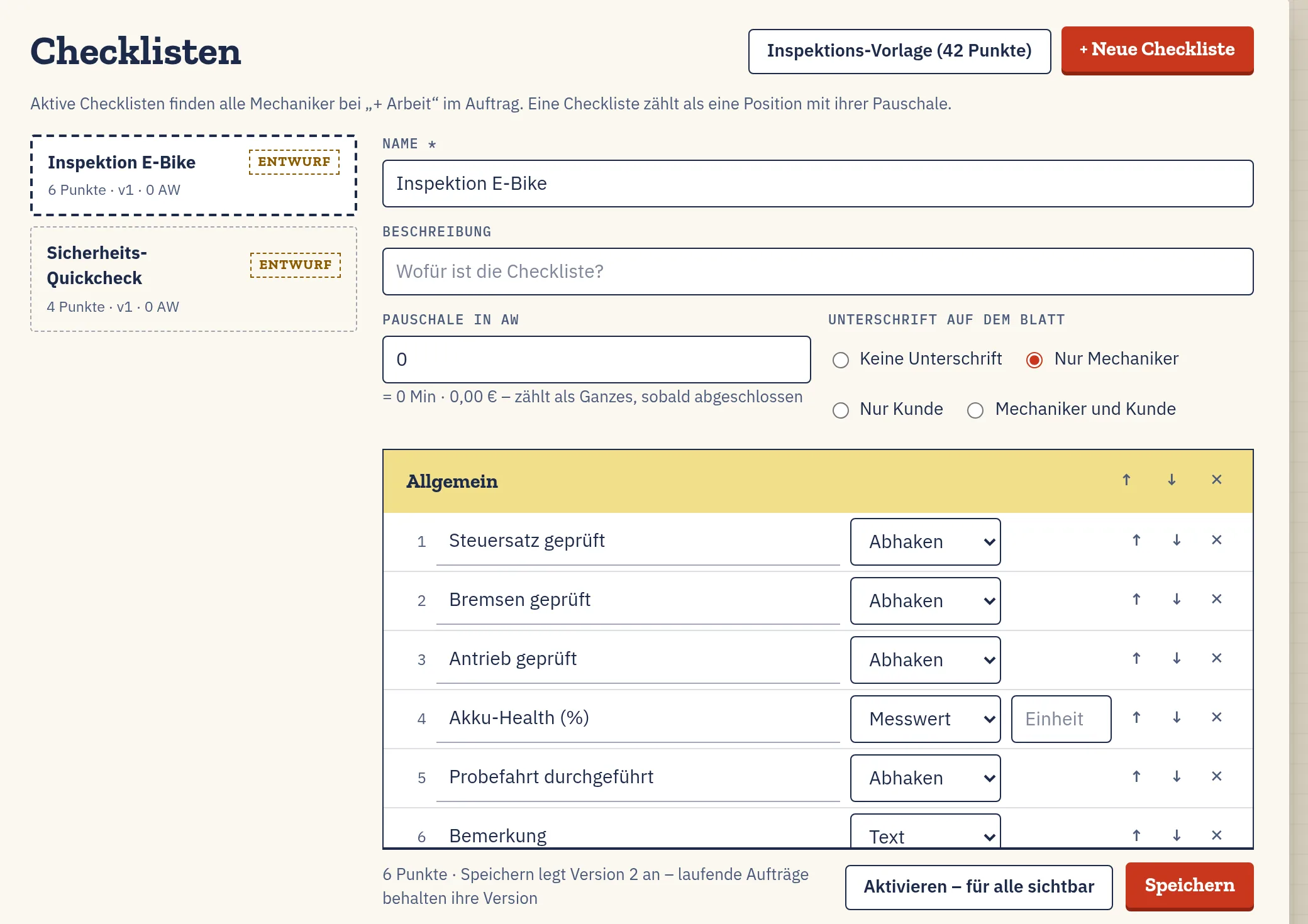1308x924 pixels.
Task: Focus the 'Pauschale in AW' field
Action: click(x=596, y=360)
